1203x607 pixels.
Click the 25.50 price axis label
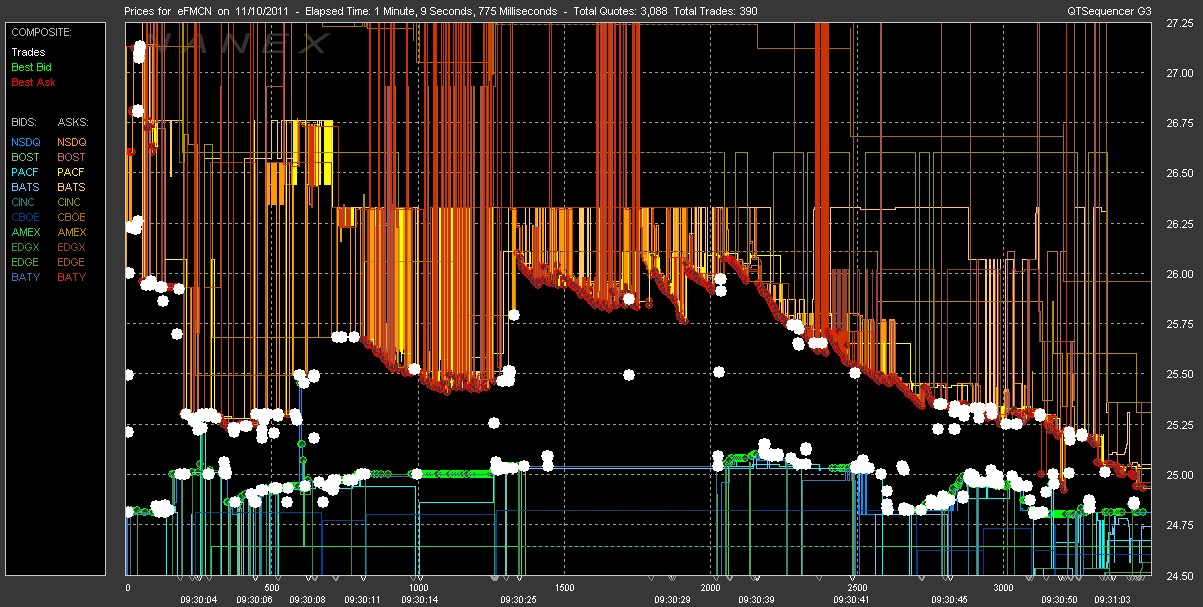[x=1179, y=374]
